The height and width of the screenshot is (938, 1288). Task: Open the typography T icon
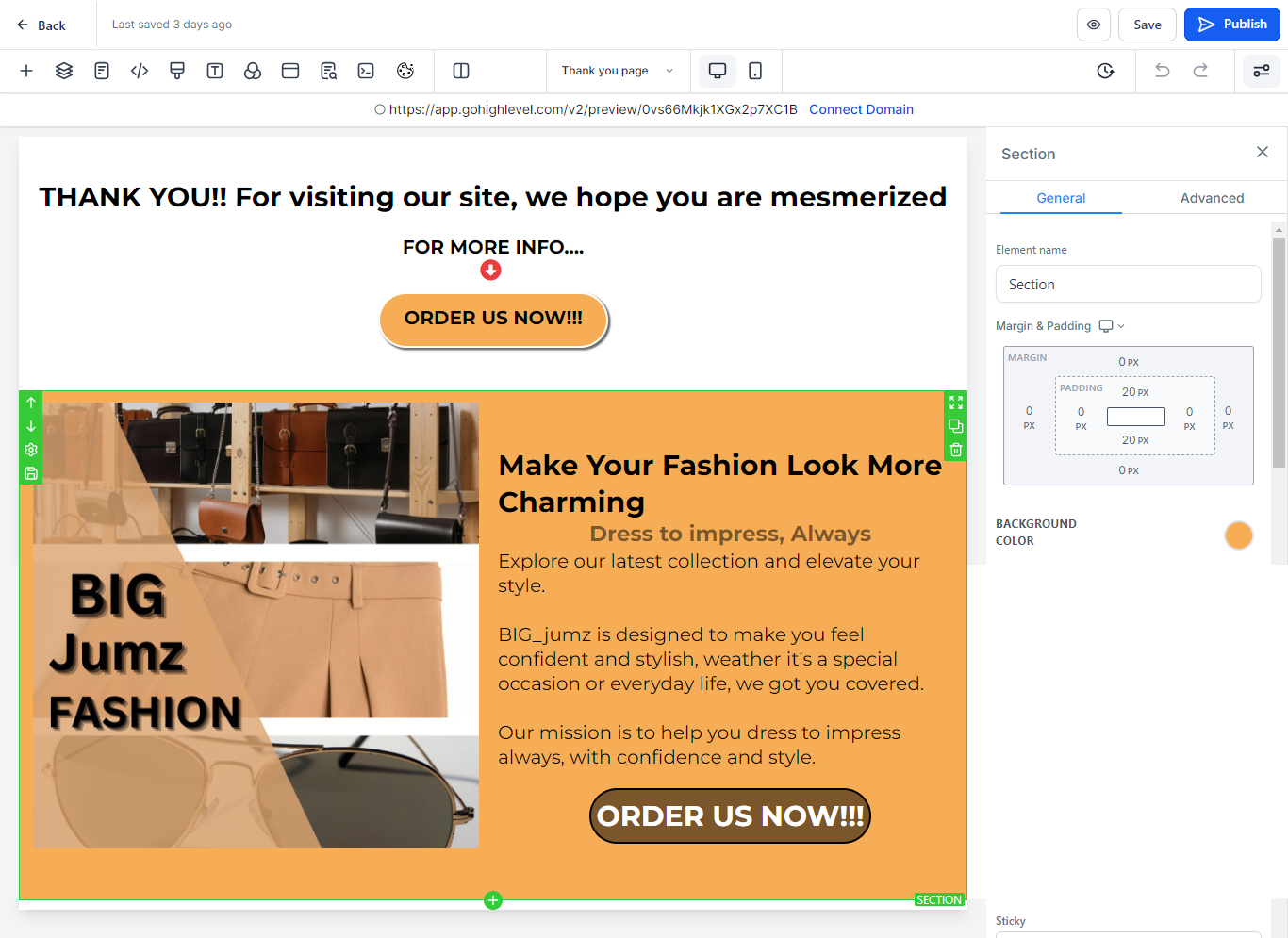tap(215, 71)
